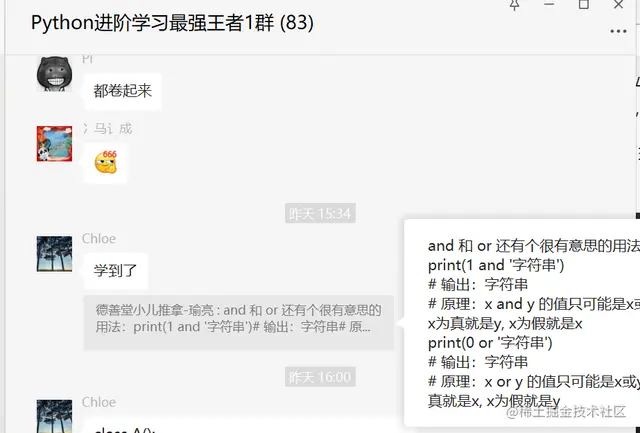Click Chloe's avatar beside the bottom message
640x433 pixels.
[x=54, y=416]
